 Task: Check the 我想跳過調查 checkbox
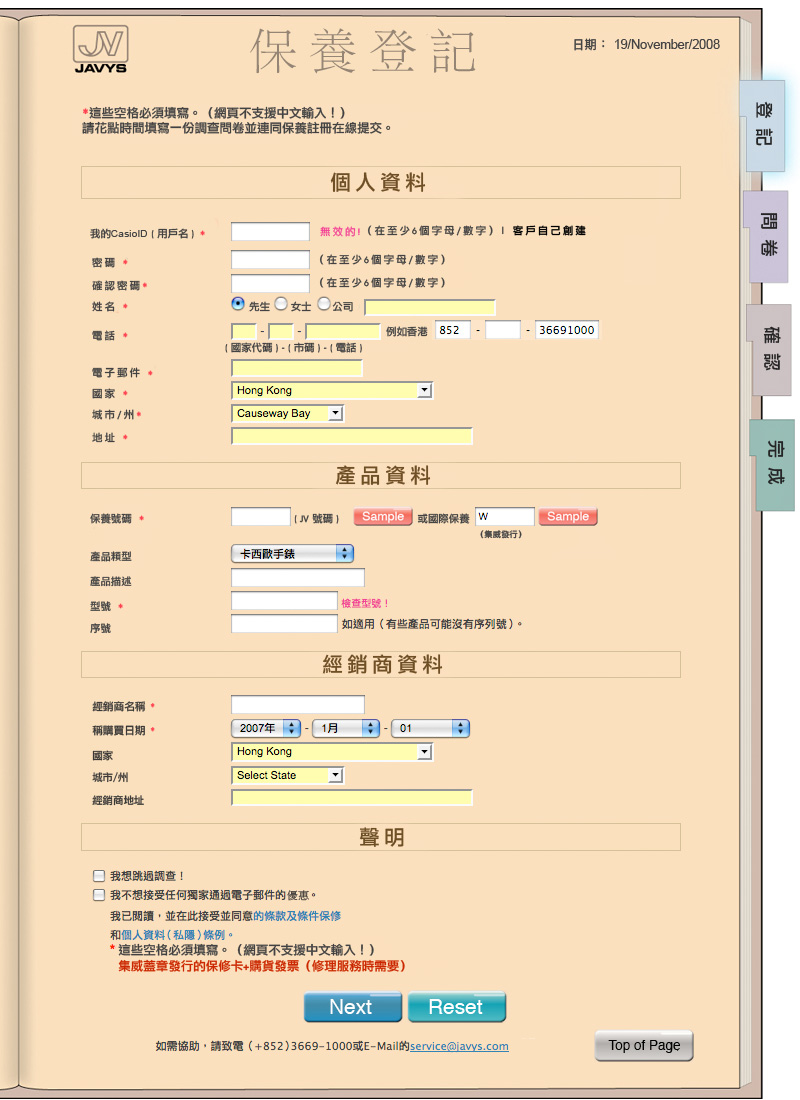[x=99, y=876]
